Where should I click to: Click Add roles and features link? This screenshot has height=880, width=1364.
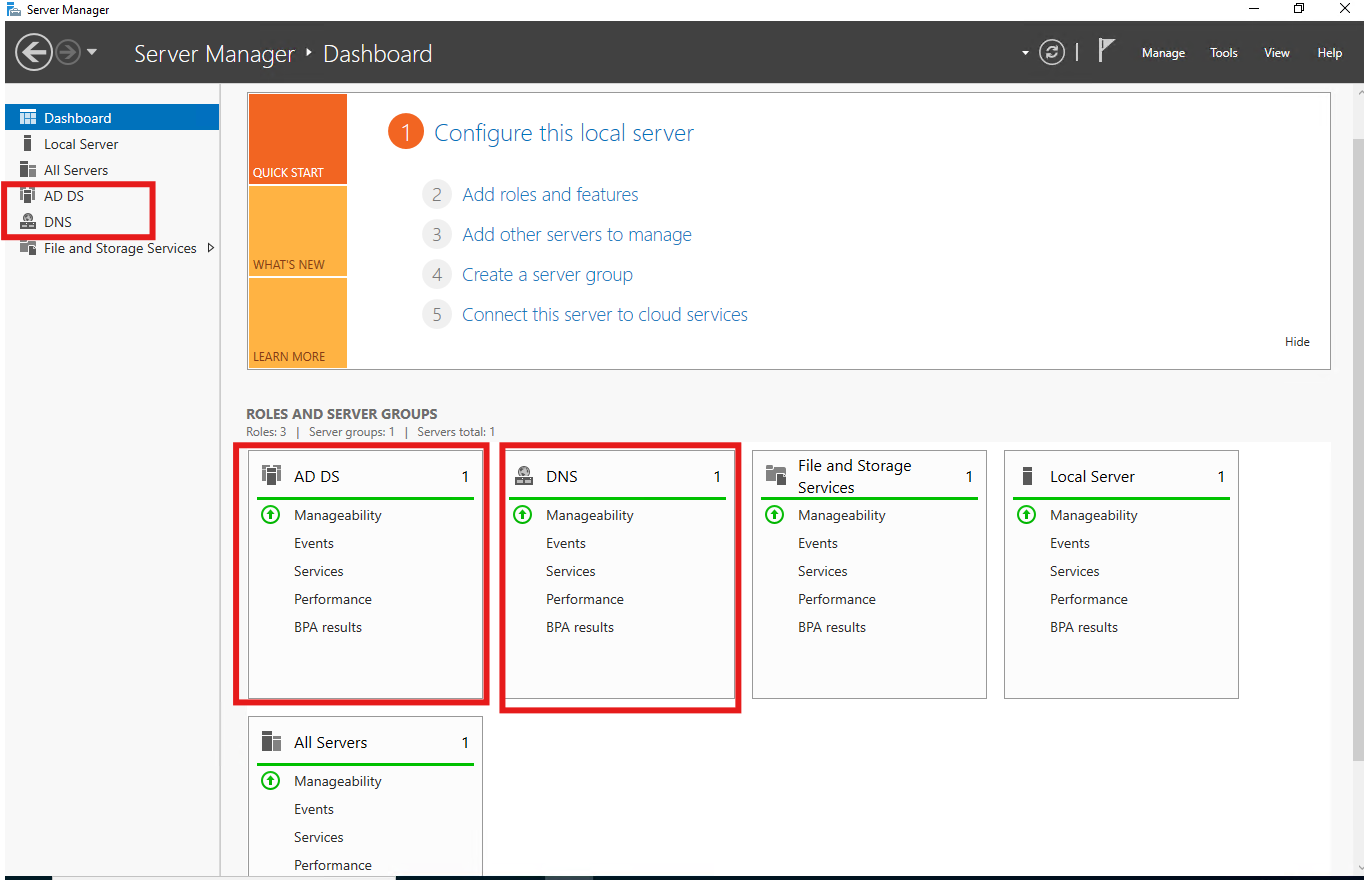pyautogui.click(x=550, y=195)
